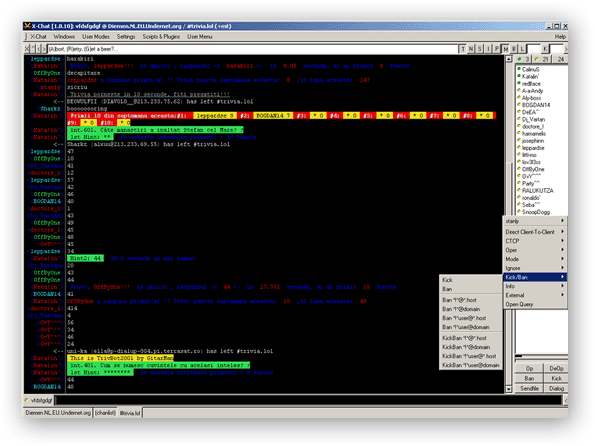595x446 pixels.
Task: Open the Help menu
Action: (x=560, y=36)
